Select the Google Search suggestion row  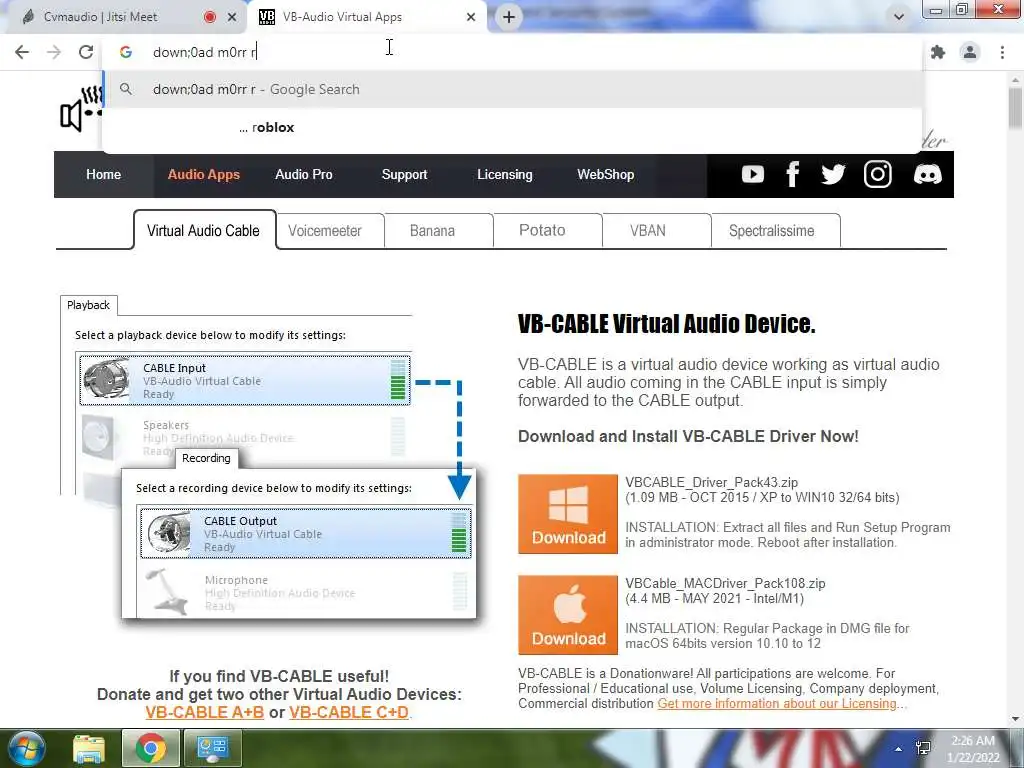(513, 89)
